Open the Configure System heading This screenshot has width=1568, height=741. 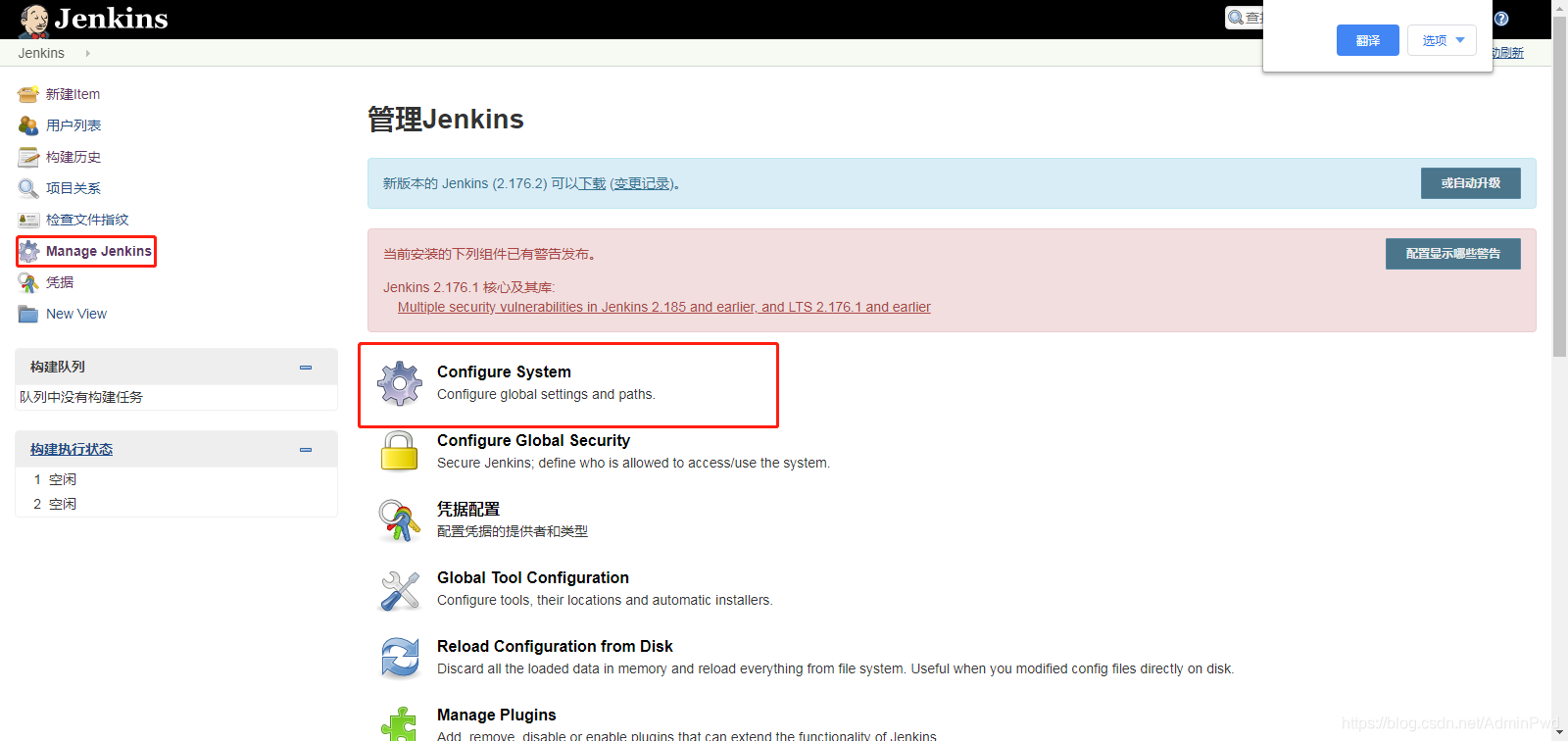(504, 371)
